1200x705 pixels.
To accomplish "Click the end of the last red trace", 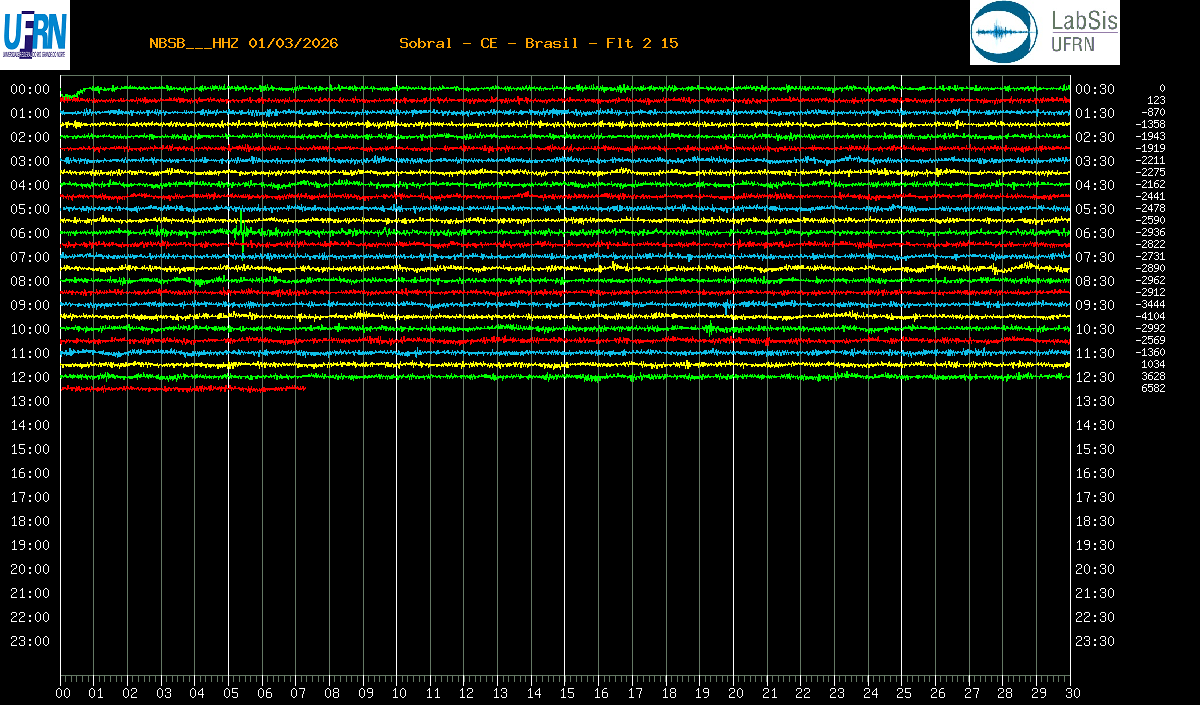I will [x=303, y=388].
